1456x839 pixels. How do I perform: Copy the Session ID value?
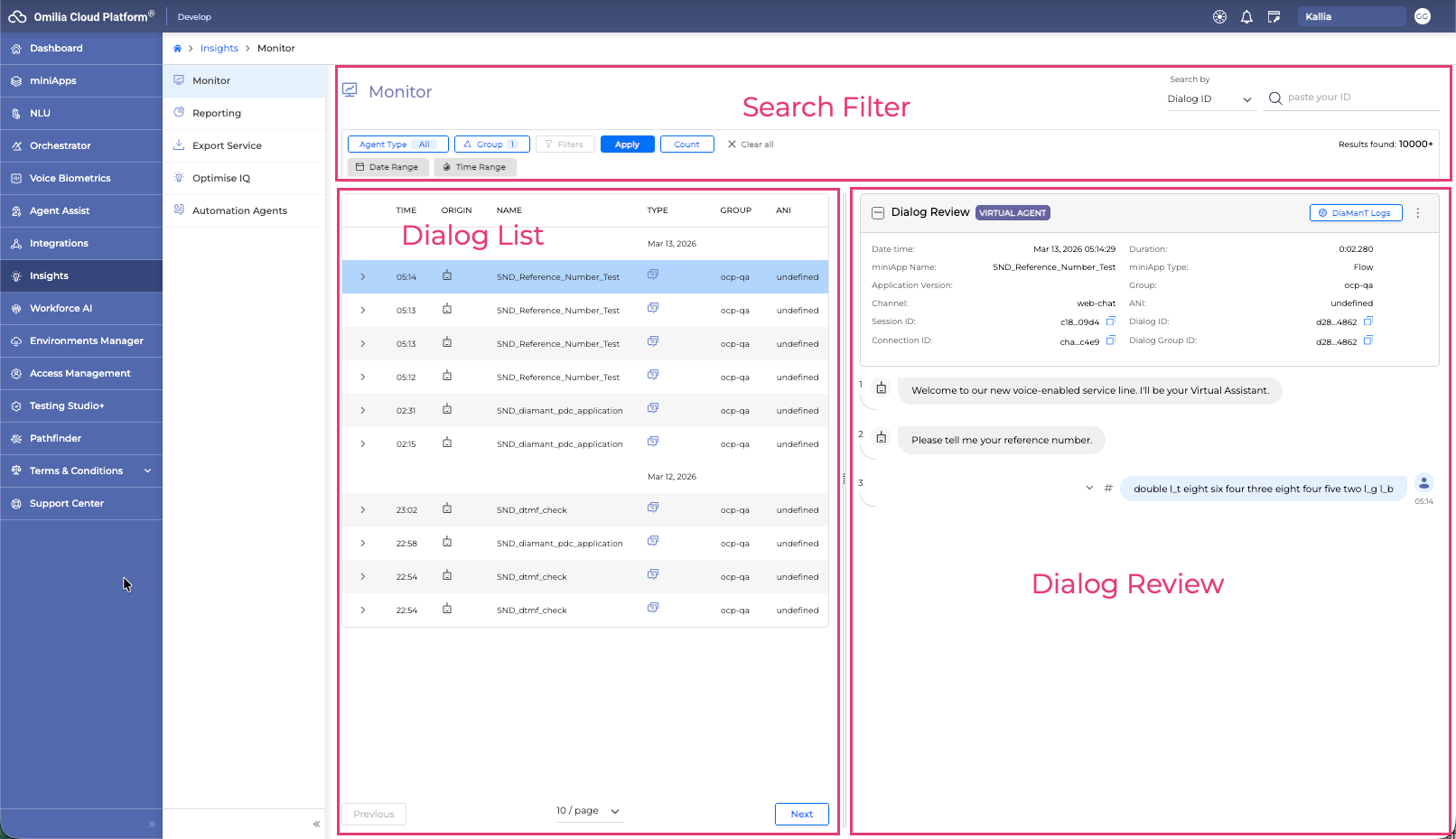(x=1111, y=322)
